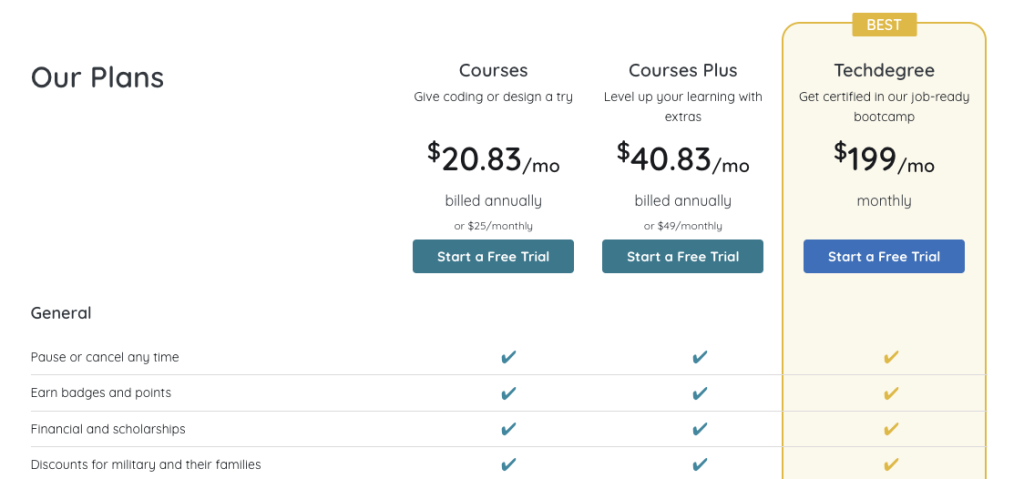1024x479 pixels.
Task: Click the BEST badge above Techdegree
Action: click(884, 25)
